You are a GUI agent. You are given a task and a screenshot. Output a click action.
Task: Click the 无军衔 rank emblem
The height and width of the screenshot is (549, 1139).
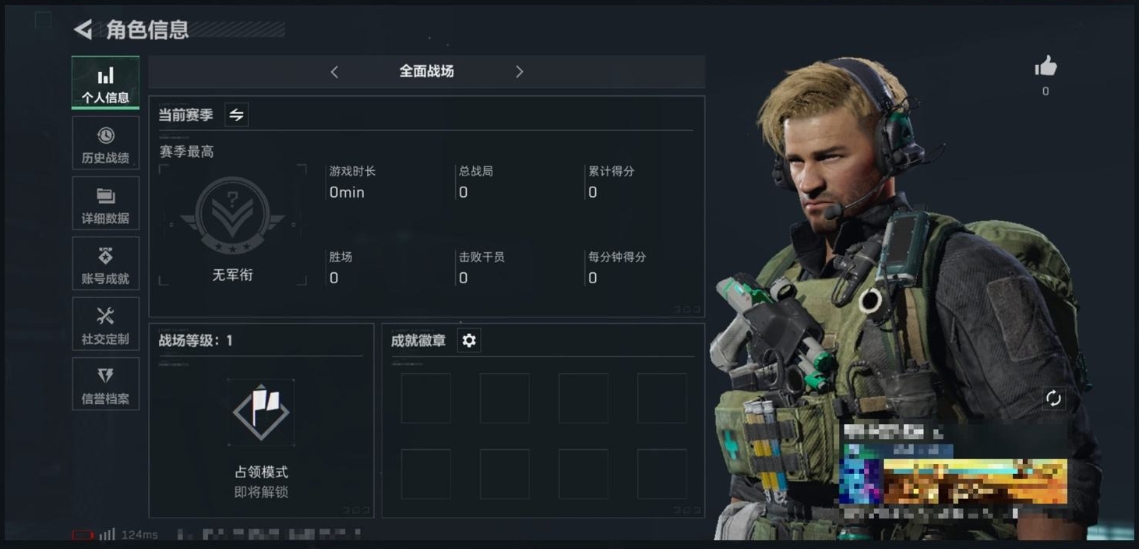(232, 216)
